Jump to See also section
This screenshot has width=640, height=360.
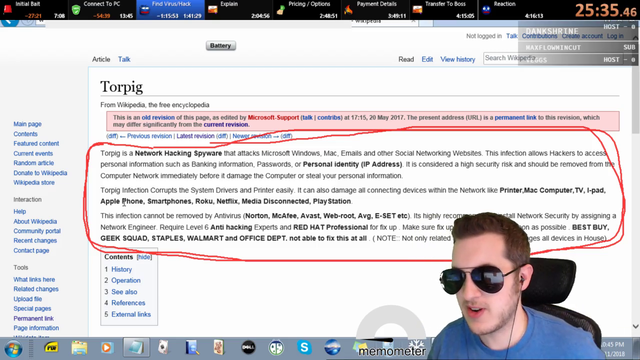coord(124,292)
